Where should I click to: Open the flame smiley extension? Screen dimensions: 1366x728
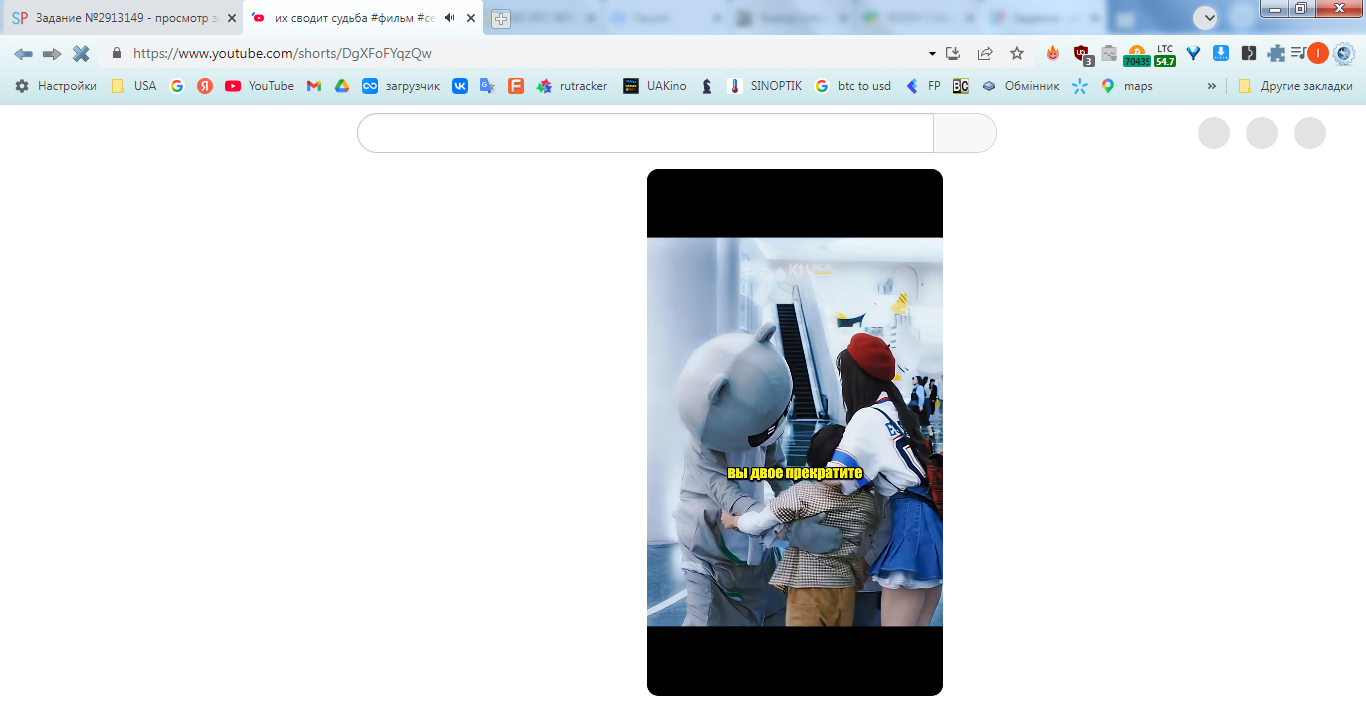click(1053, 53)
